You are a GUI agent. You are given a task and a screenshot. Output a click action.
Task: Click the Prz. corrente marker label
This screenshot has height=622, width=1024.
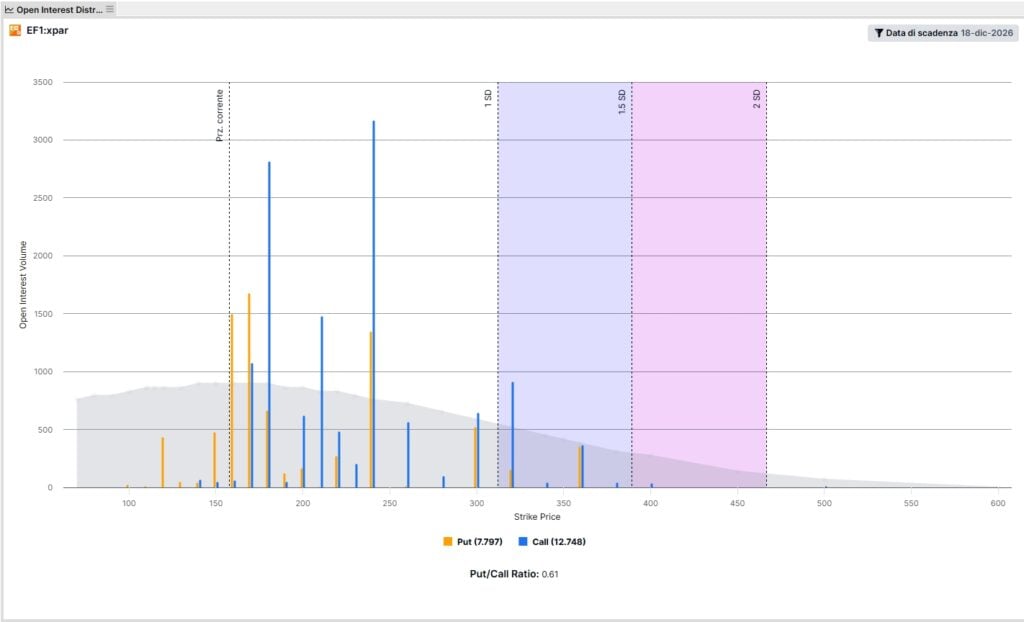pyautogui.click(x=220, y=116)
